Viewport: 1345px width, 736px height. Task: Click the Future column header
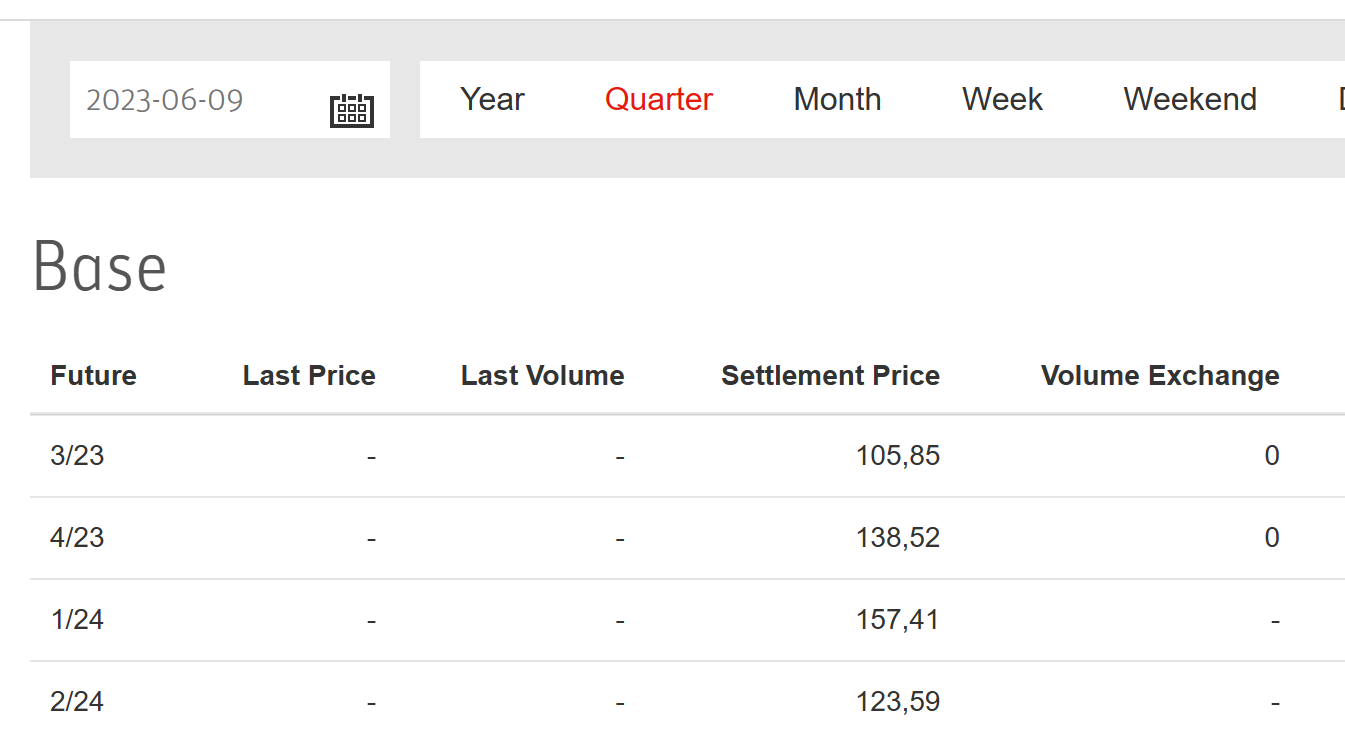(93, 376)
